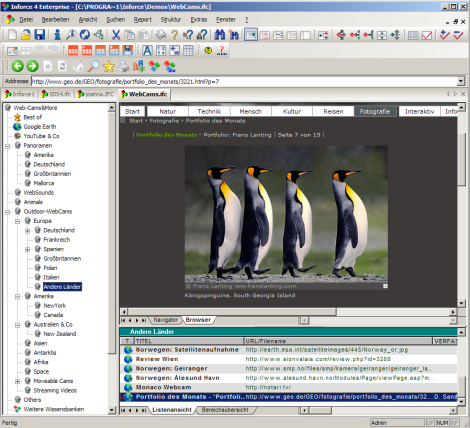The image size is (470, 428).
Task: Open the Datei menu
Action: pyautogui.click(x=26, y=20)
